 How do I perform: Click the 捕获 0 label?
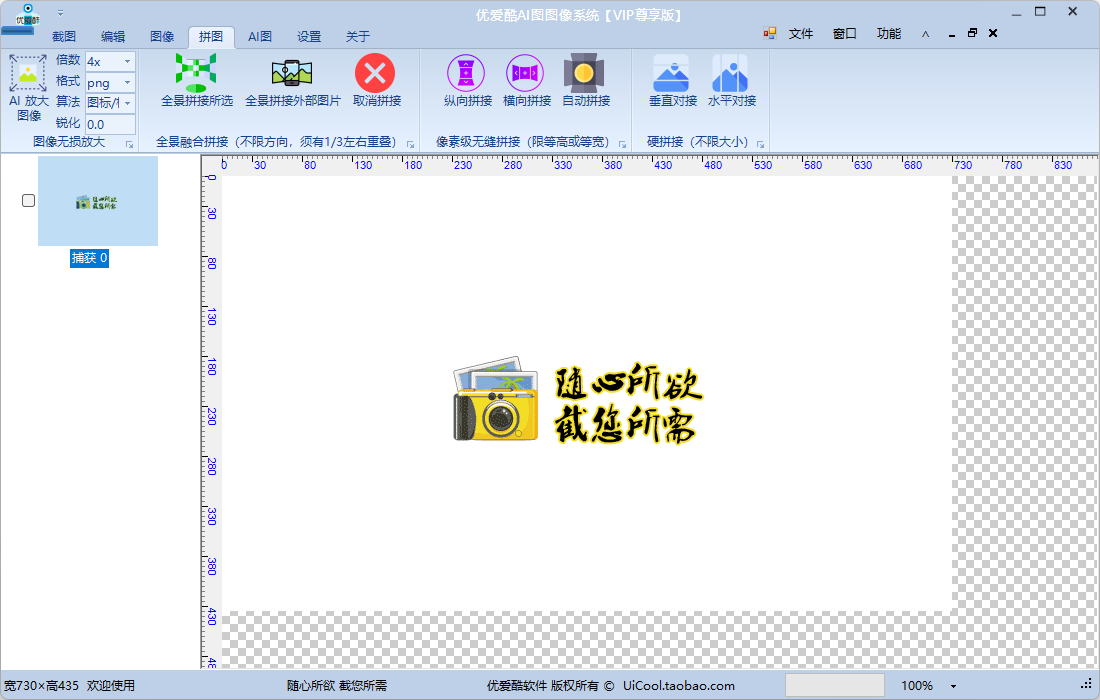coord(89,258)
